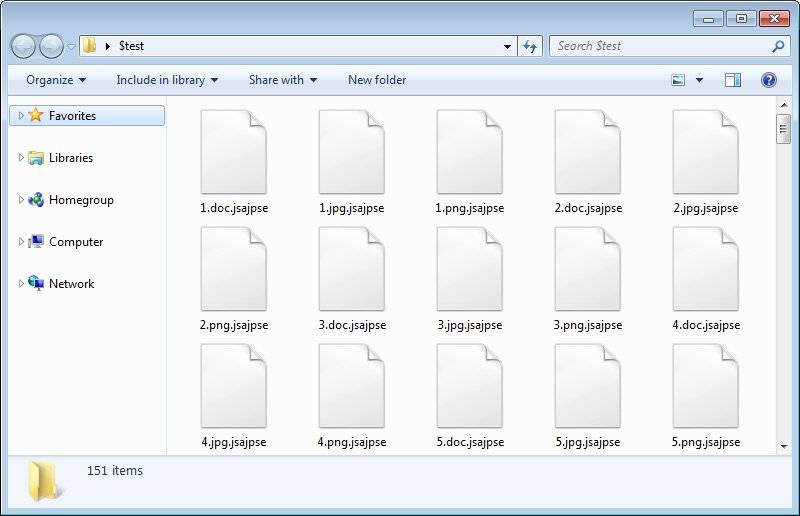800x516 pixels.
Task: Toggle the preview pane button
Action: click(x=733, y=80)
